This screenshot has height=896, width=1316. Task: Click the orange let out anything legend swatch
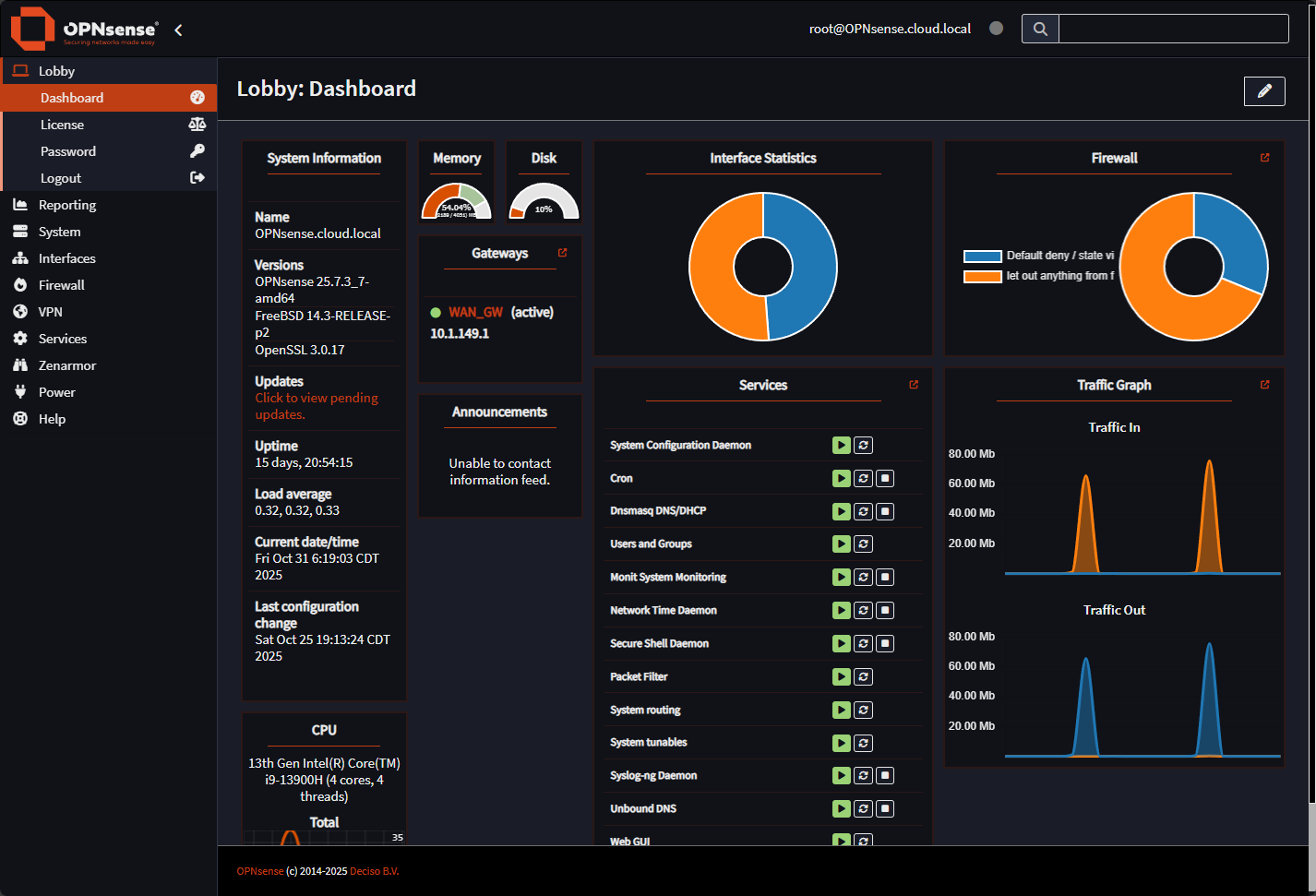click(x=983, y=277)
